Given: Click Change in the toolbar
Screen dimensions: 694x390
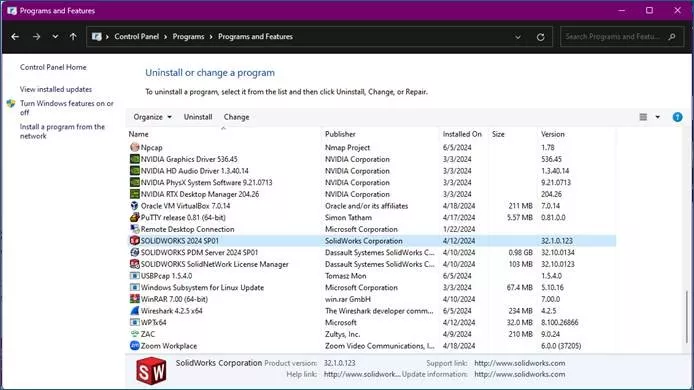Looking at the screenshot, I should point(236,117).
